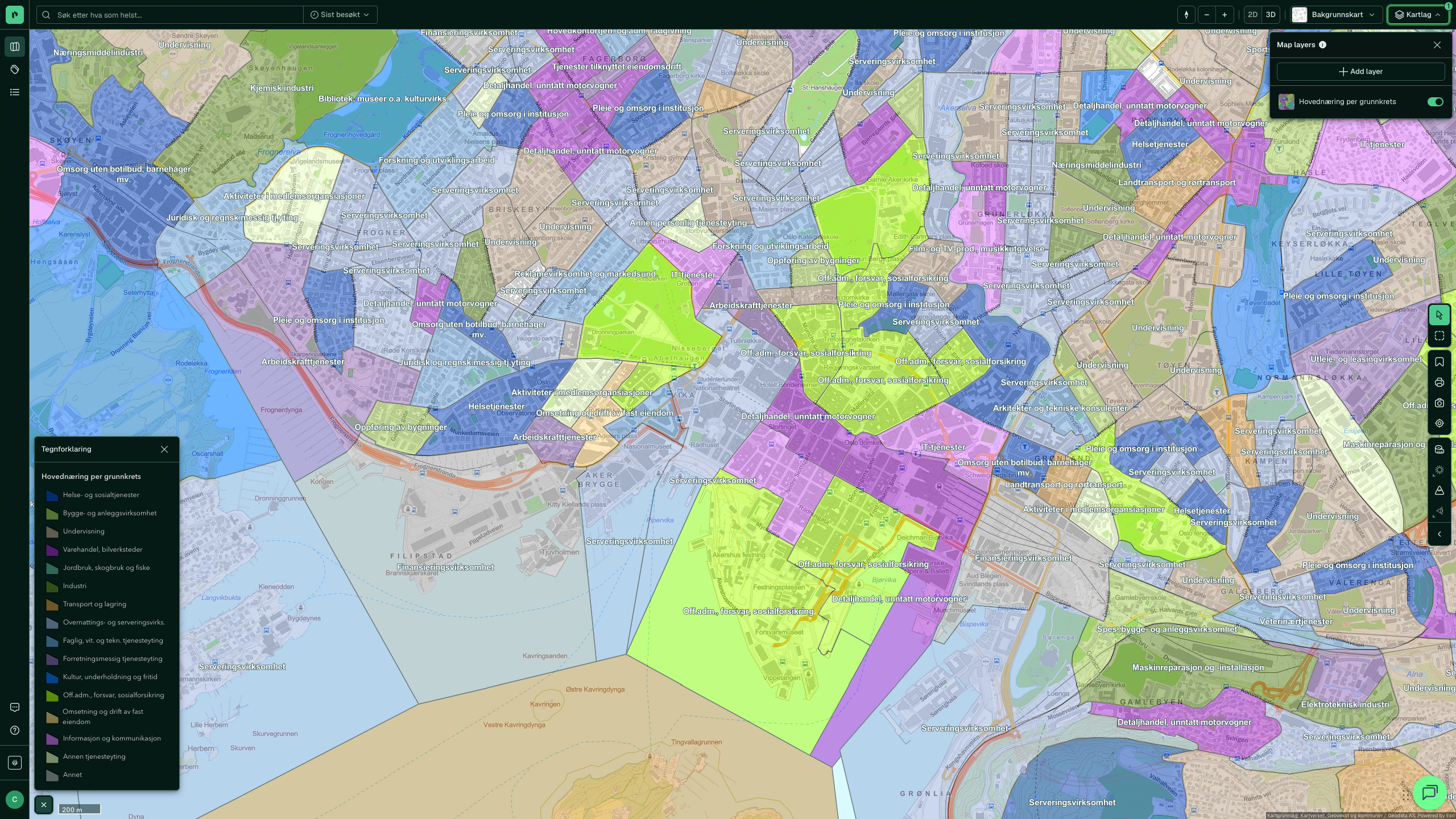
Task: Toggle Hovednæring per grunnkrets layer visibility
Action: pyautogui.click(x=1435, y=102)
